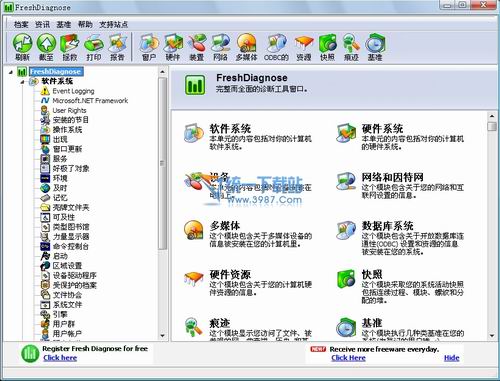
Task: Select 命令控制台 in tree
Action: tap(71, 246)
